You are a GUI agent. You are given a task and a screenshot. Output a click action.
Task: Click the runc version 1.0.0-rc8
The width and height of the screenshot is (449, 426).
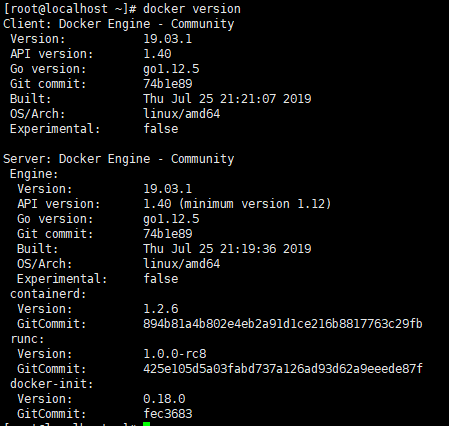click(175, 354)
